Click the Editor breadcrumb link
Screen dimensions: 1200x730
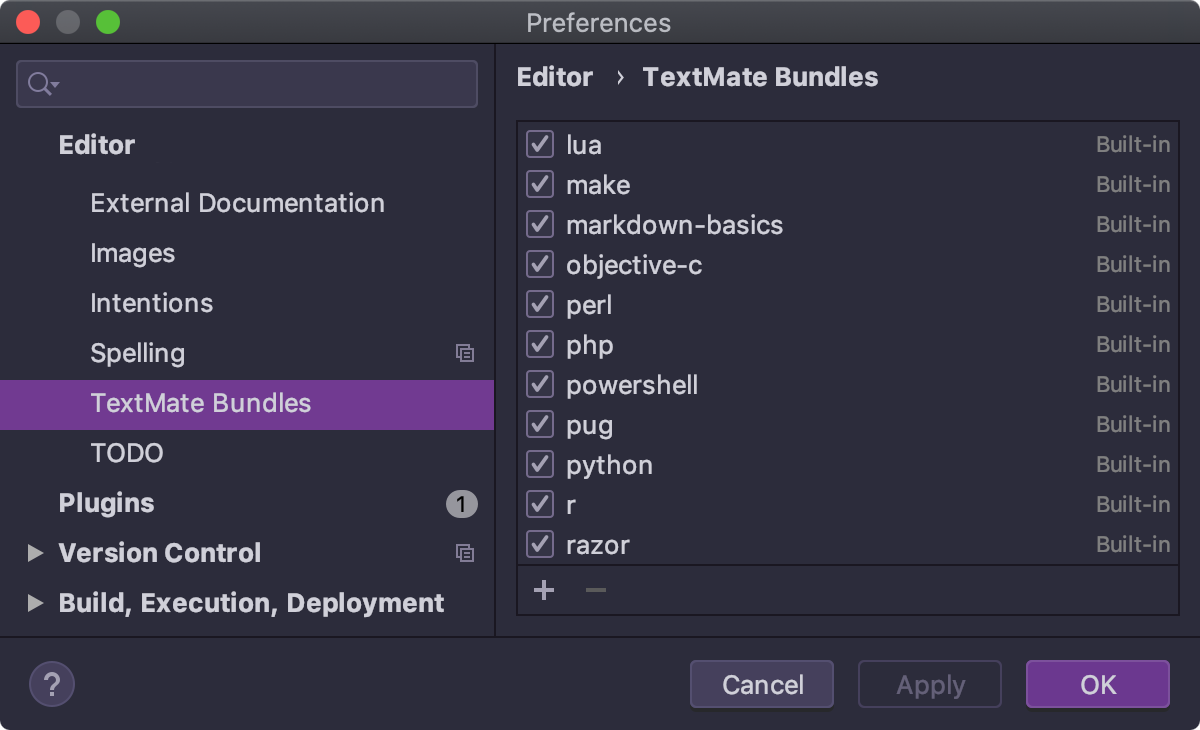[x=555, y=77]
